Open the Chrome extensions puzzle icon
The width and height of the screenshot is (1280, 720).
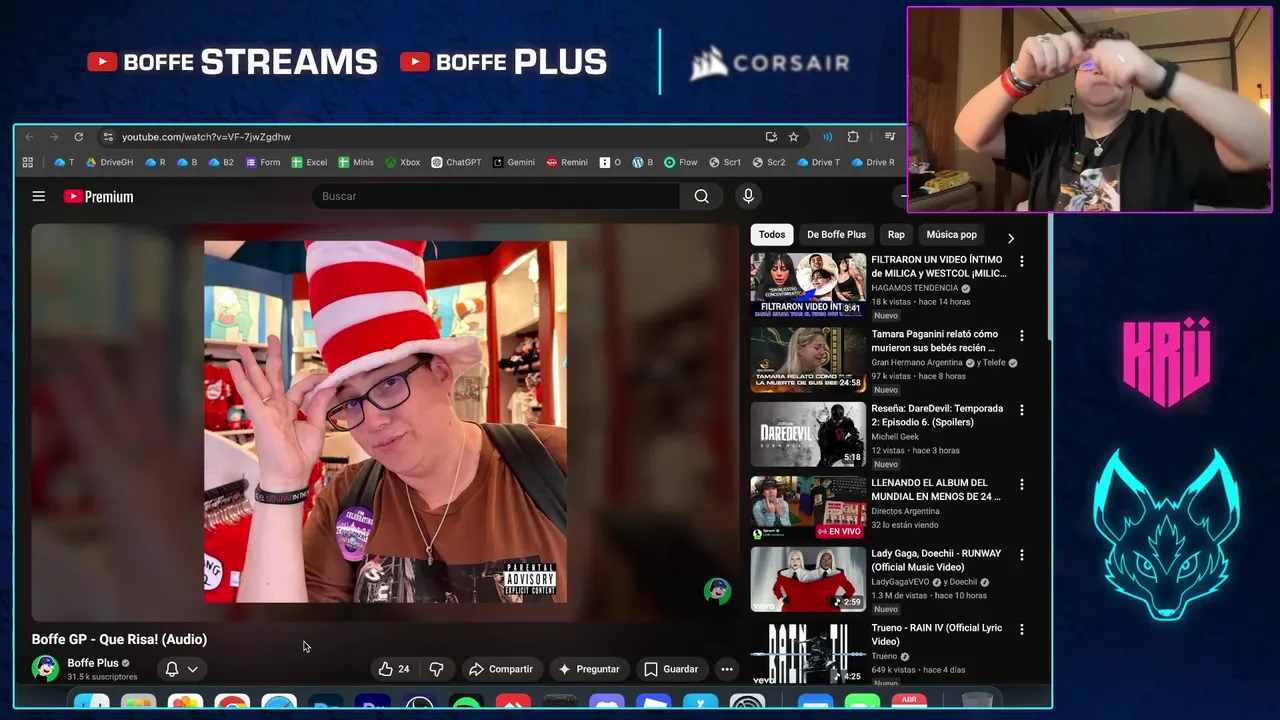(853, 137)
